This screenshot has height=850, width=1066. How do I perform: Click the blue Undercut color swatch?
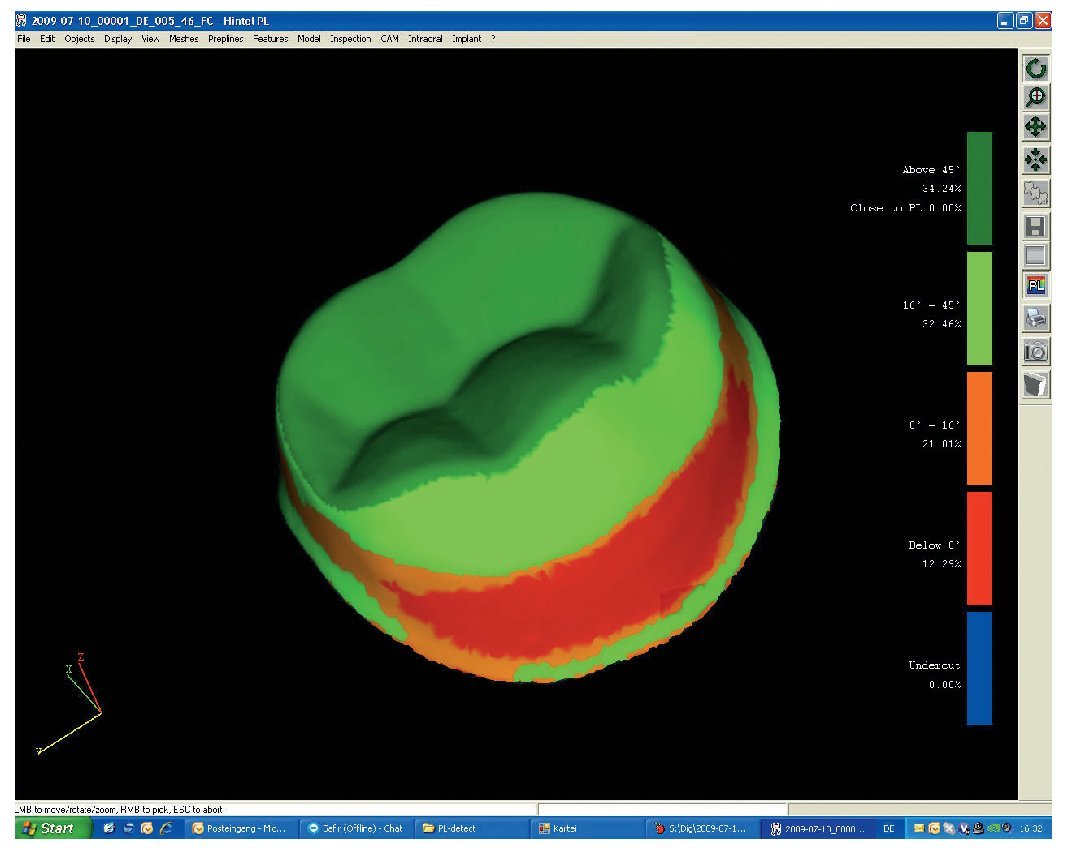979,667
